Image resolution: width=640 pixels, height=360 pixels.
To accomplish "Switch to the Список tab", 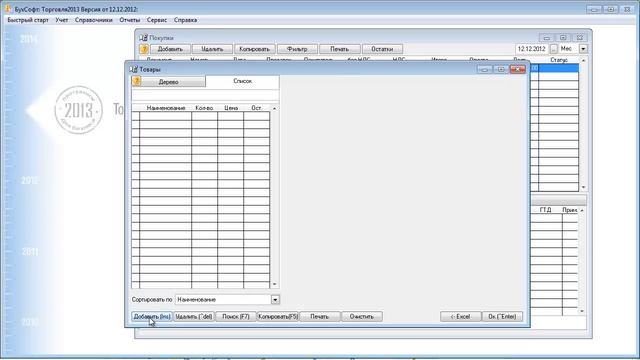I will coord(242,81).
